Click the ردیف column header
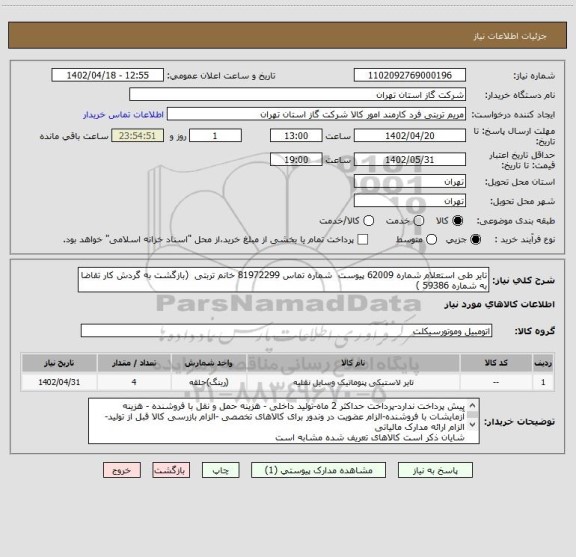 543,363
